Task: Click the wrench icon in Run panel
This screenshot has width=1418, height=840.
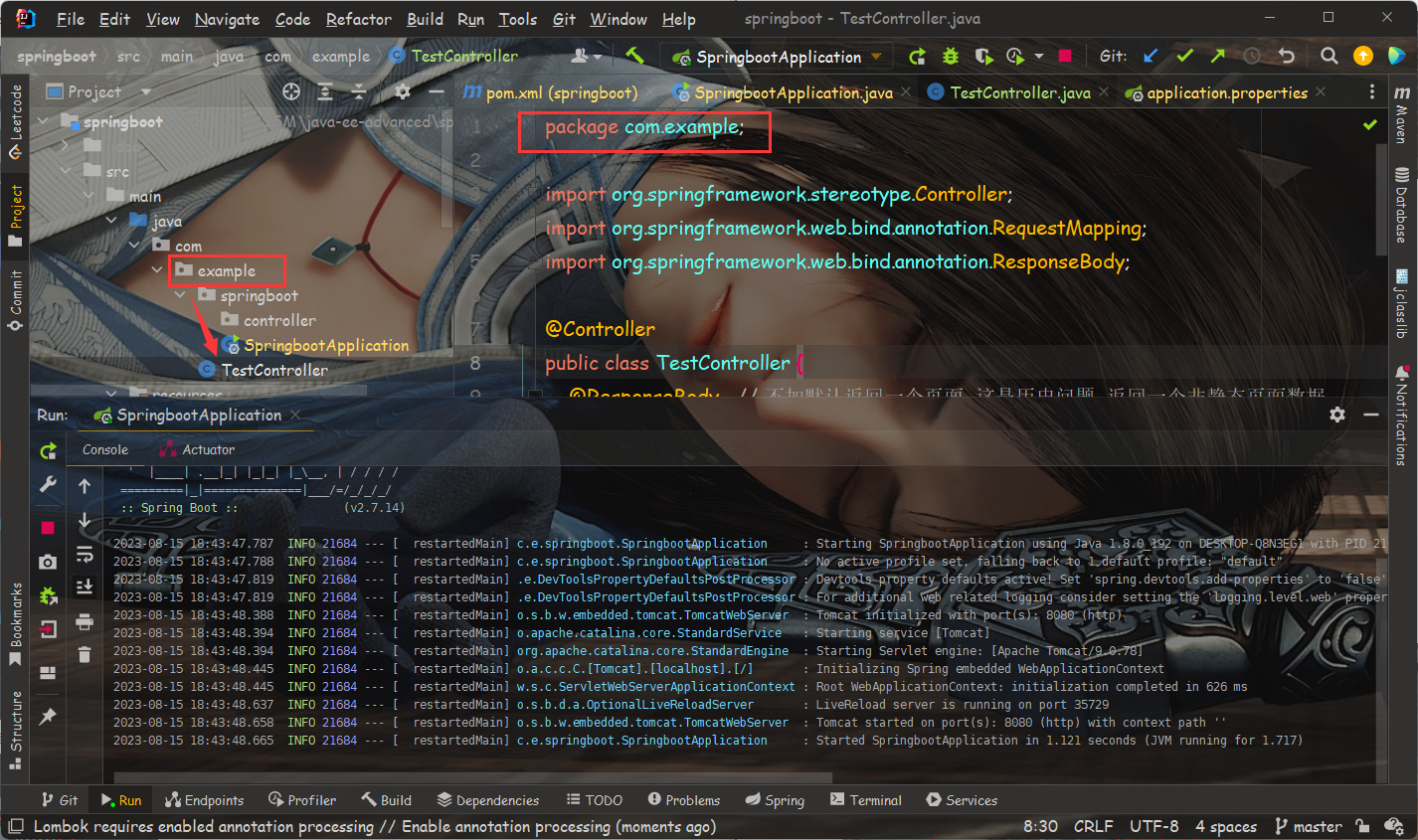Action: (x=48, y=485)
